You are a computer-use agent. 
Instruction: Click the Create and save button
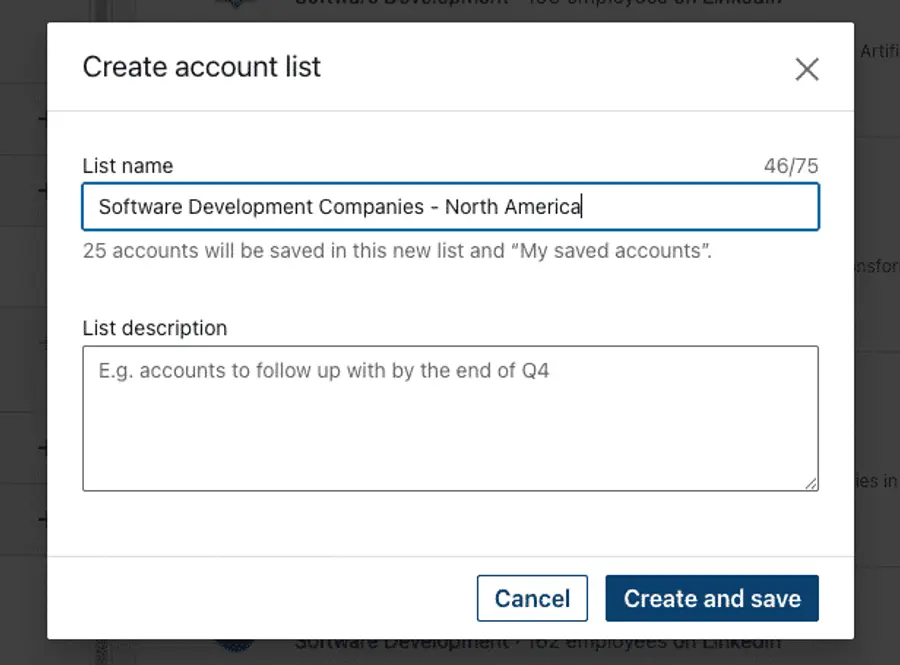[x=712, y=599]
